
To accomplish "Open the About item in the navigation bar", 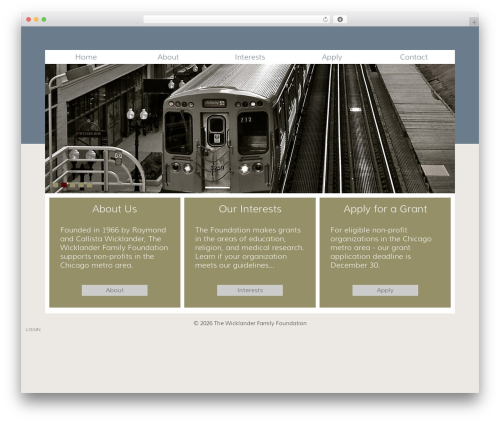I will click(x=168, y=57).
